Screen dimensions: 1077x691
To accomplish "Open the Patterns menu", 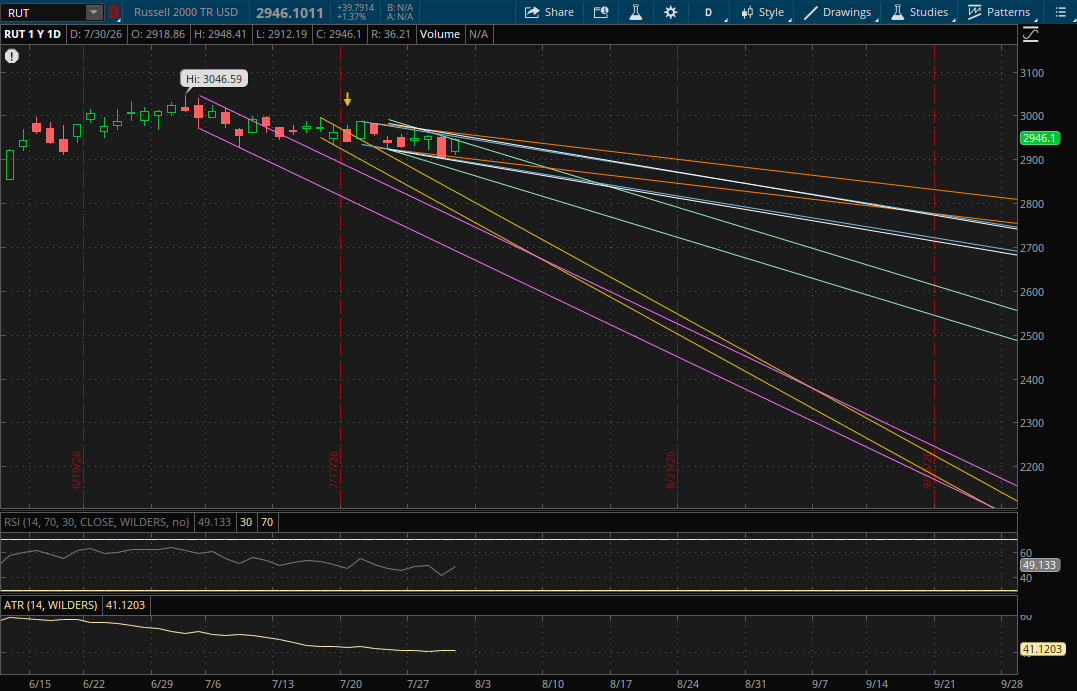I will click(x=999, y=12).
